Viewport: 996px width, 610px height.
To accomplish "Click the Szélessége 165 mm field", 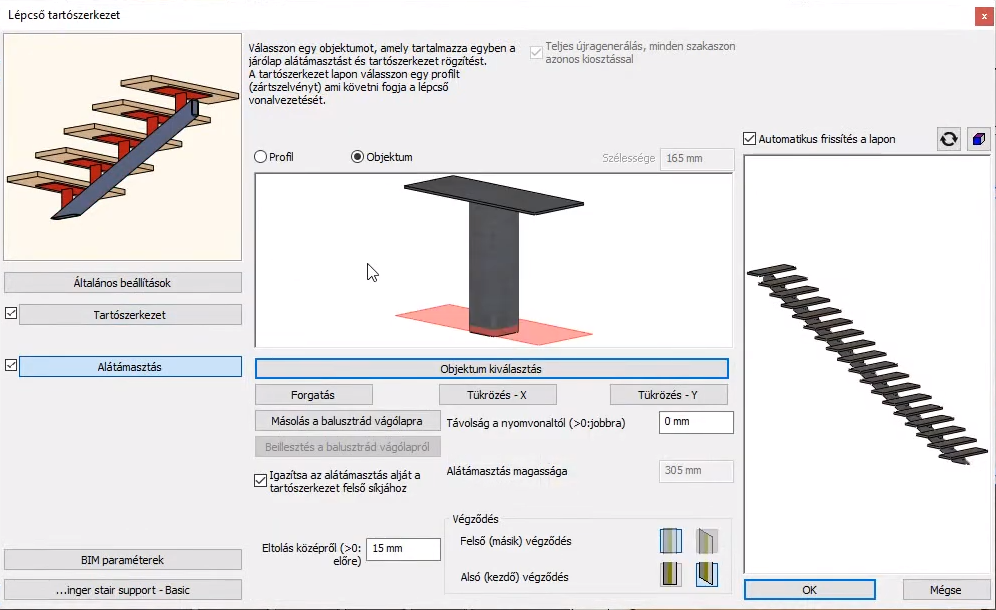I will tap(697, 158).
